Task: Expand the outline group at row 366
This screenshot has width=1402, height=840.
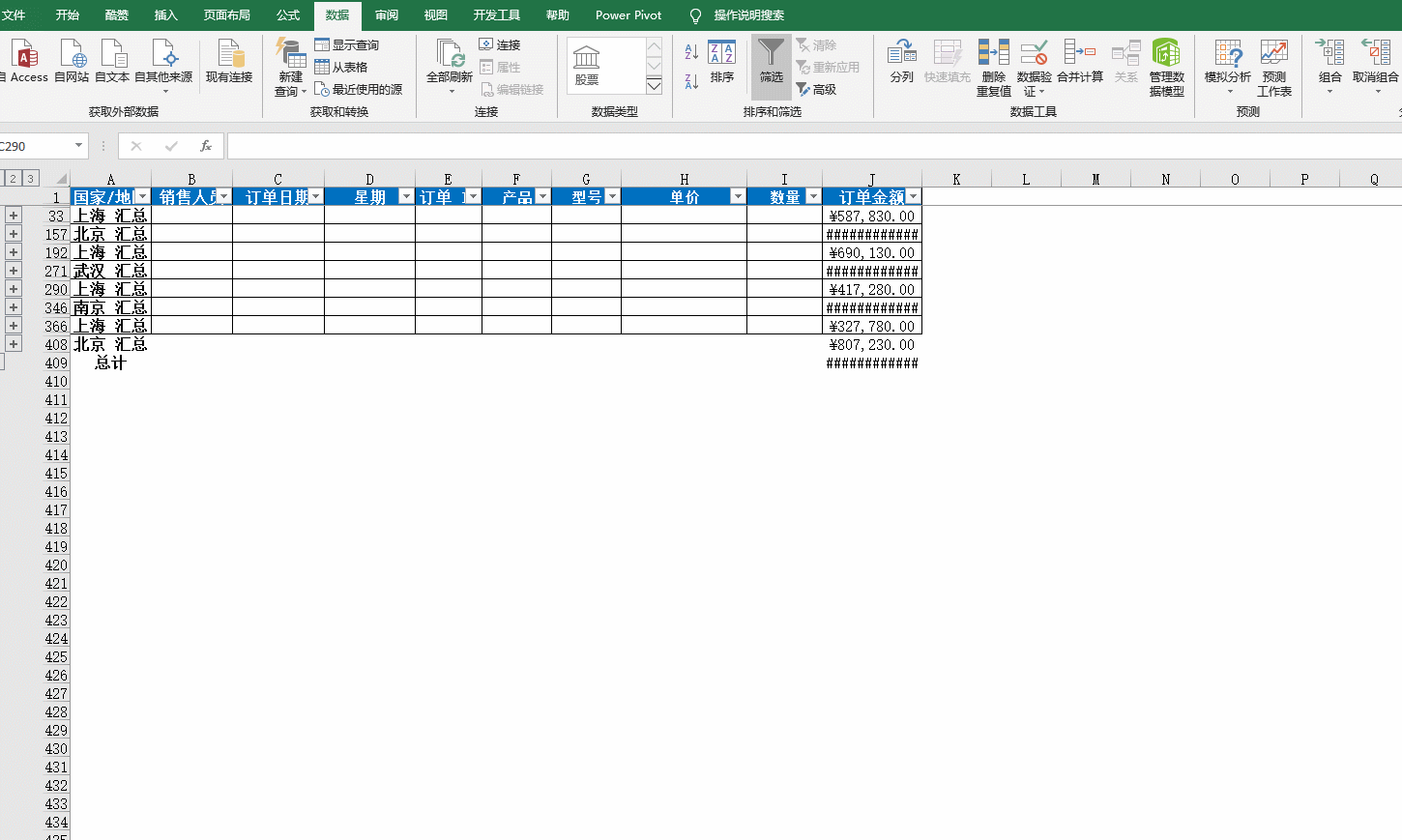Action: click(14, 326)
